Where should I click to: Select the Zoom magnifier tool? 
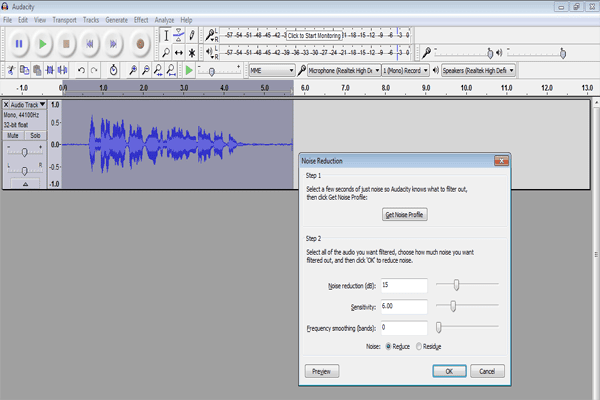click(x=166, y=52)
